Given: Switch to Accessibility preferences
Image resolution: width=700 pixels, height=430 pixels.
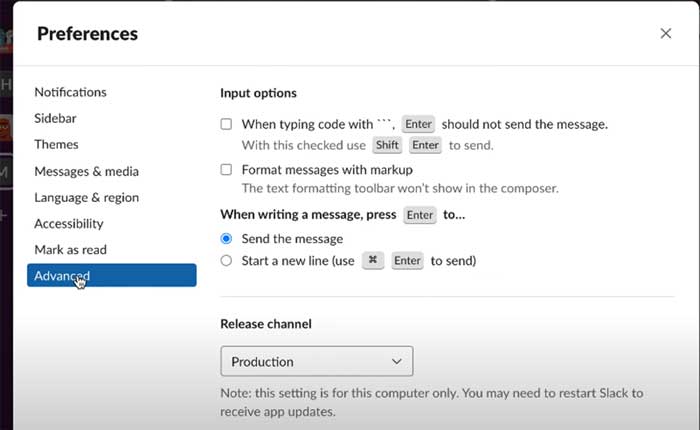Looking at the screenshot, I should [69, 224].
